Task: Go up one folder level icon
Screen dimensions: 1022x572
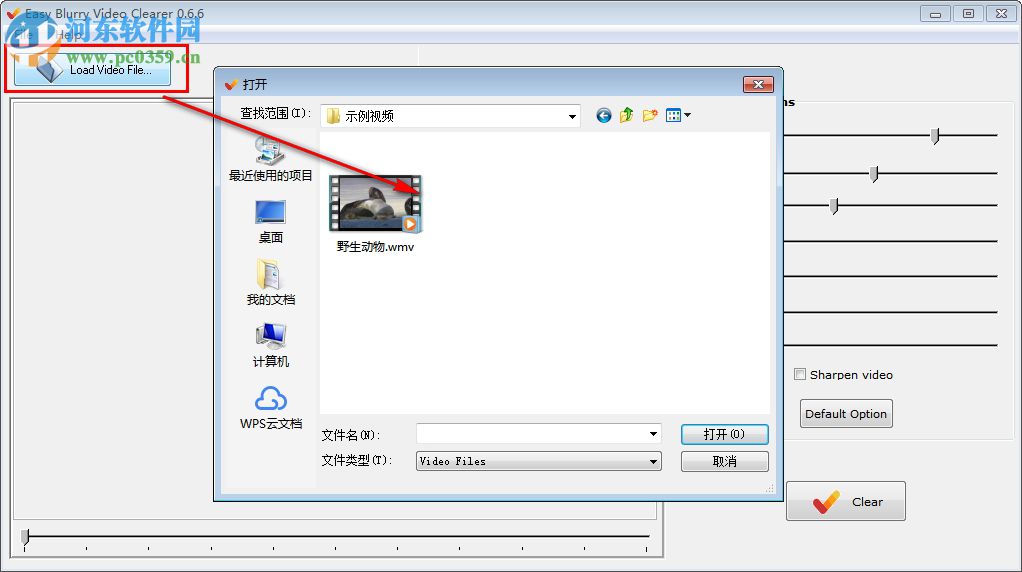Action: (x=626, y=115)
